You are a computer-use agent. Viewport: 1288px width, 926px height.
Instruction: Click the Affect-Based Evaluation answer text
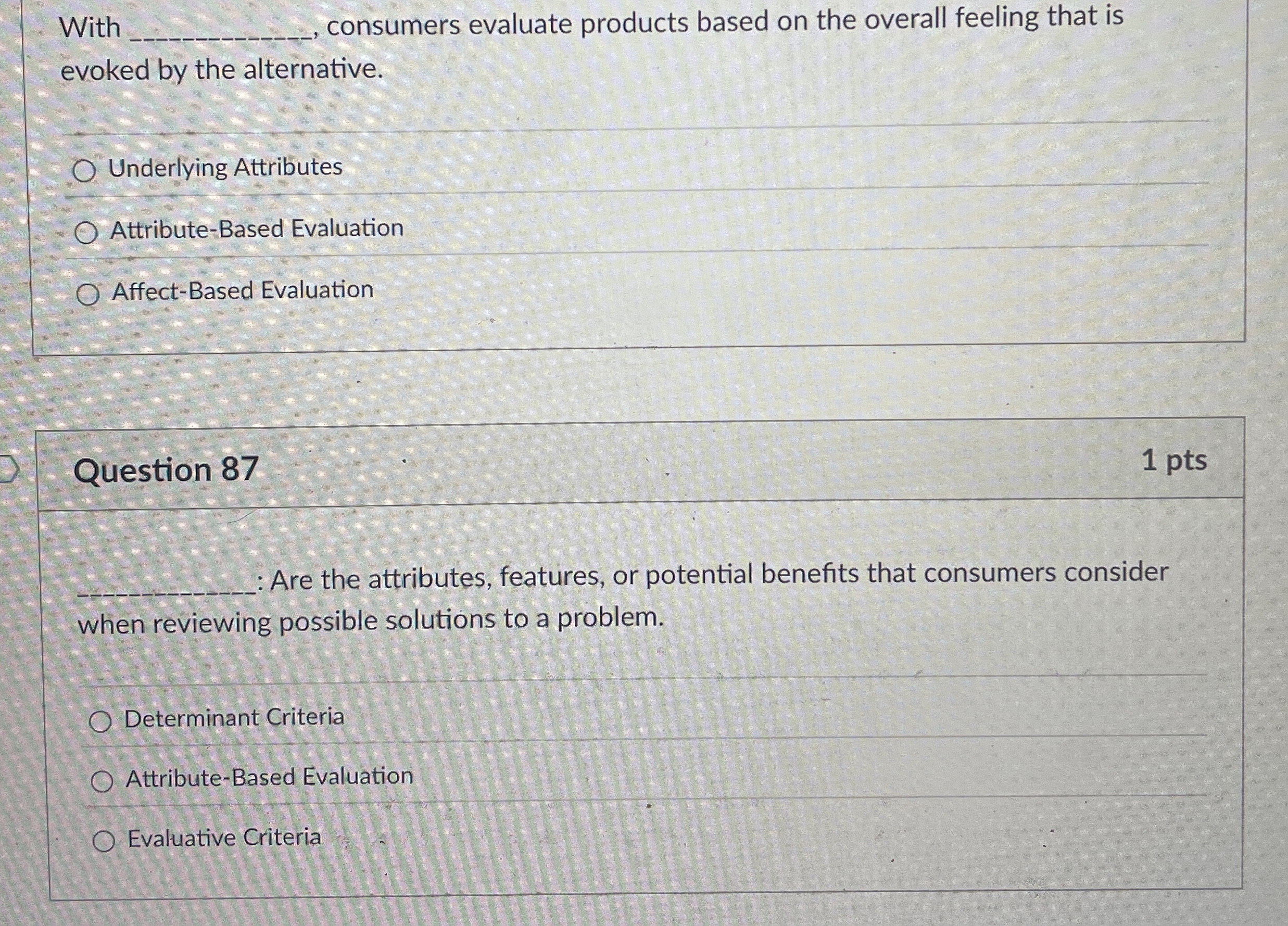pyautogui.click(x=242, y=292)
